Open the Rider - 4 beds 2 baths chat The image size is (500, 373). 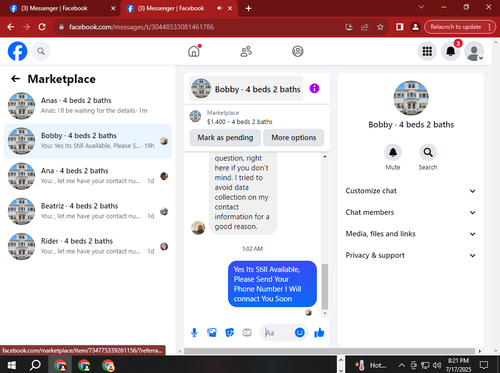tap(88, 246)
